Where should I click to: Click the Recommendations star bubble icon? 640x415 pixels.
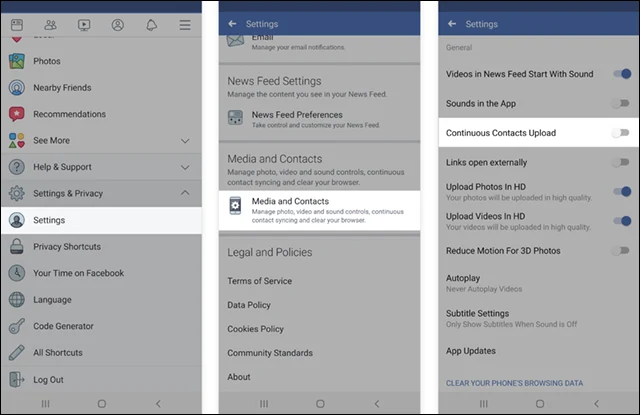(x=17, y=114)
